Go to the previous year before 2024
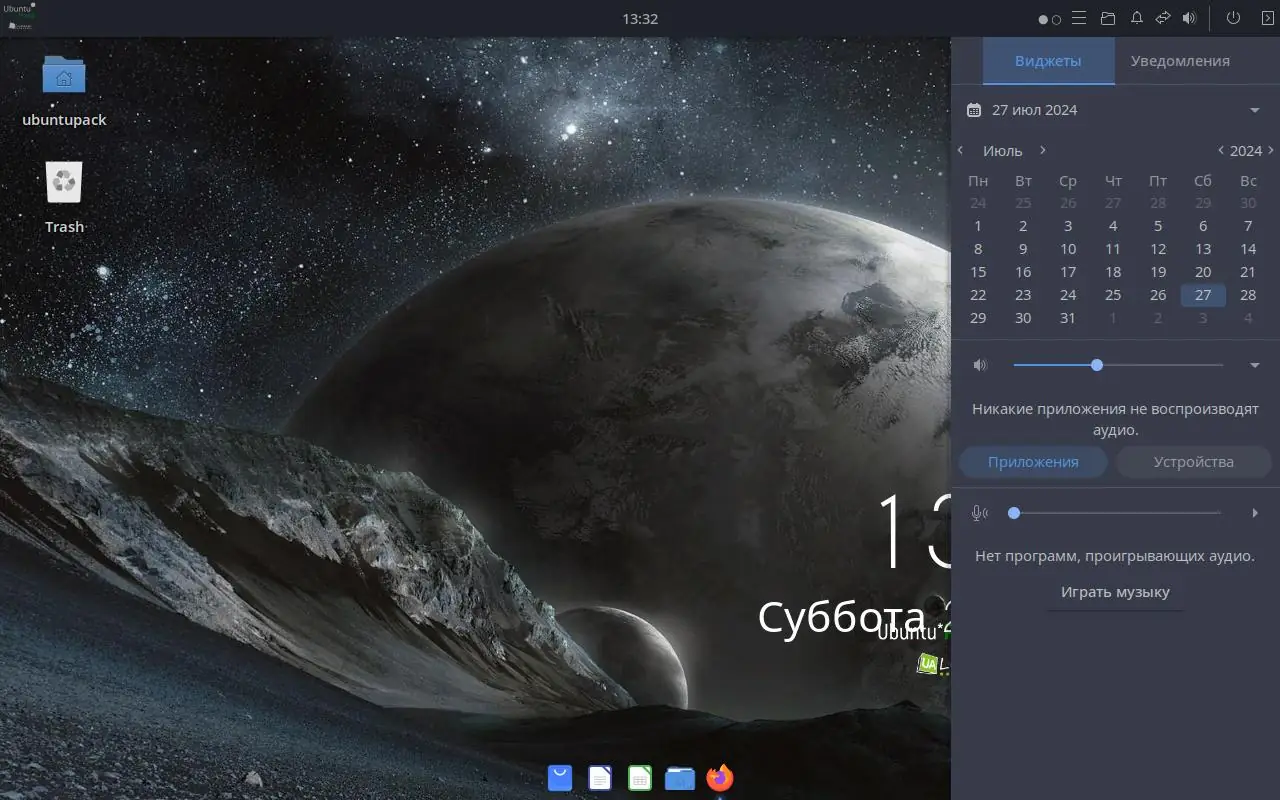Image resolution: width=1280 pixels, height=800 pixels. point(1221,150)
